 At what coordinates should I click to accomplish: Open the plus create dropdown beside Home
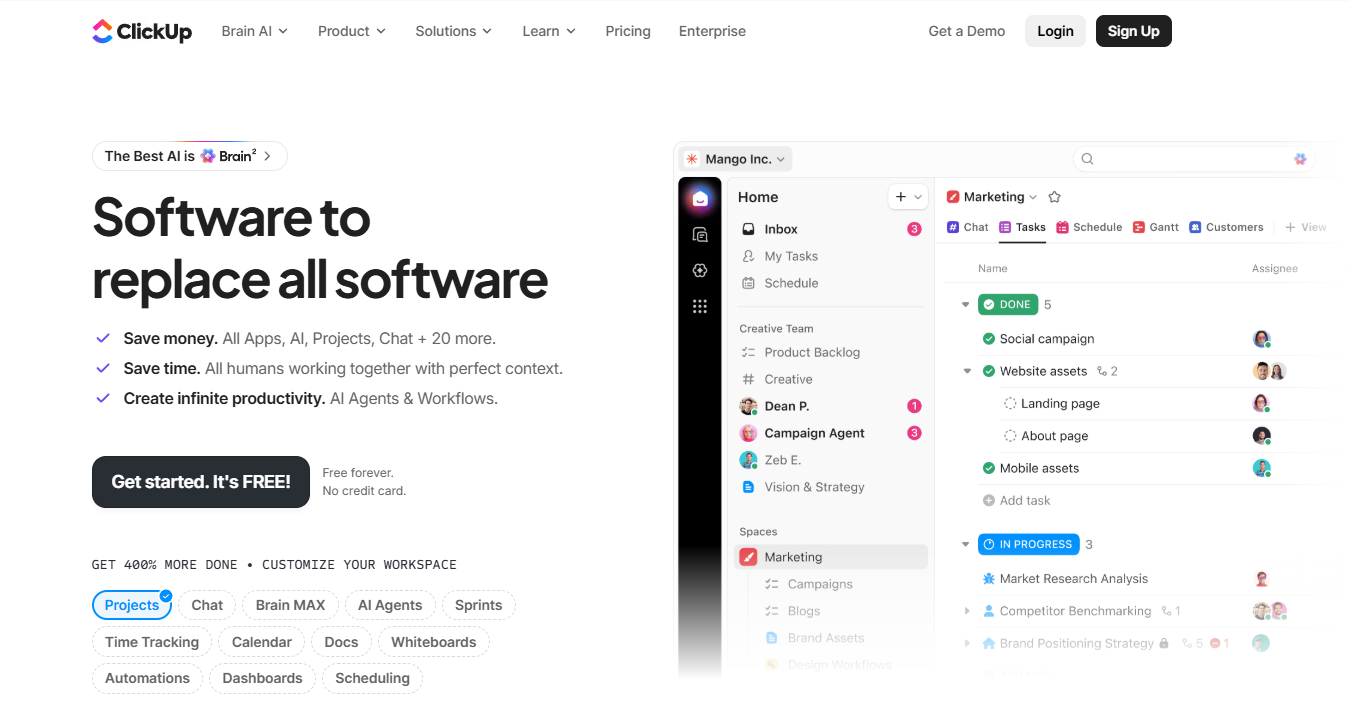tap(908, 197)
